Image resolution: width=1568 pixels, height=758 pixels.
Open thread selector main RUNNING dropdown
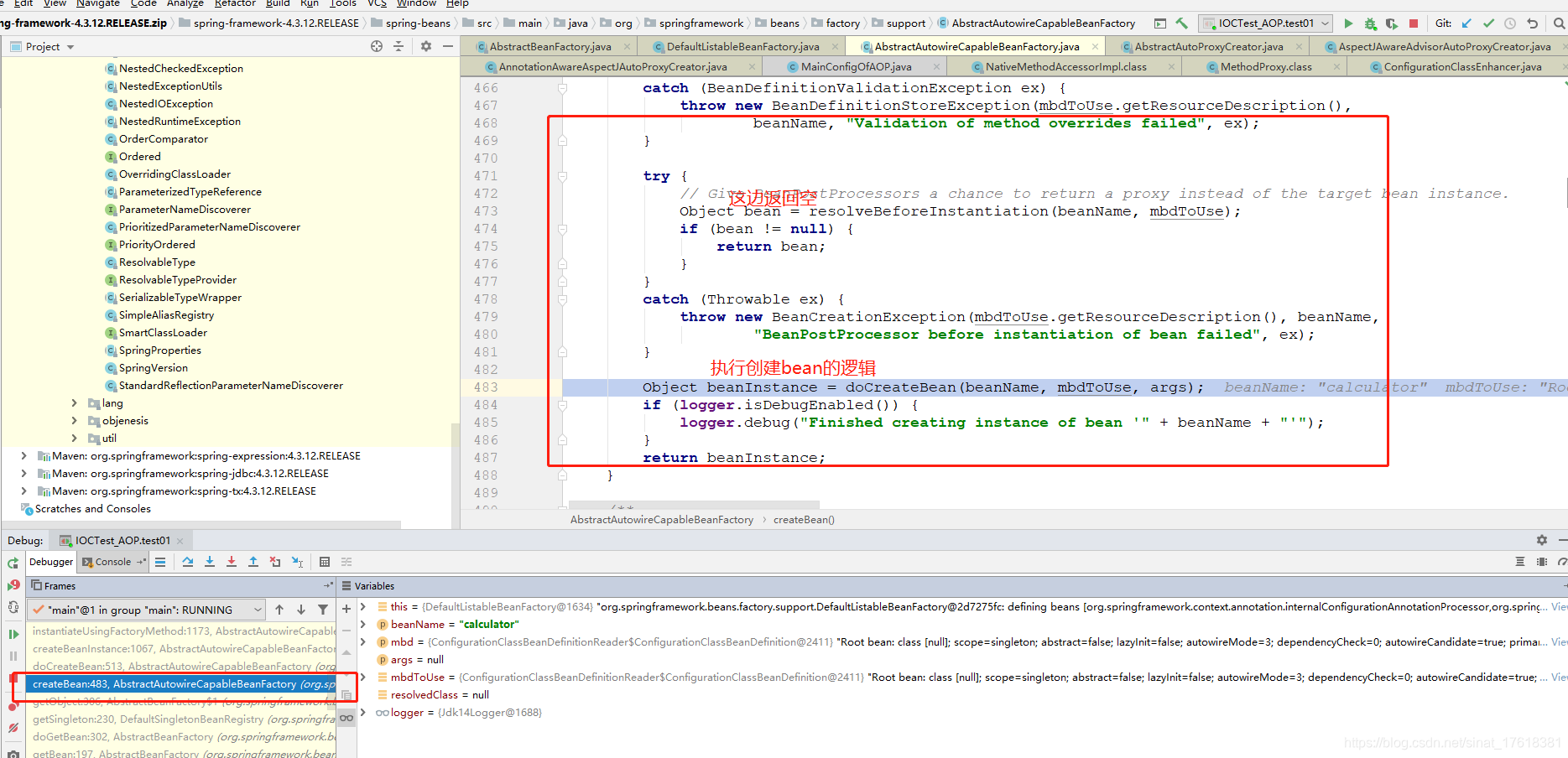coord(147,610)
